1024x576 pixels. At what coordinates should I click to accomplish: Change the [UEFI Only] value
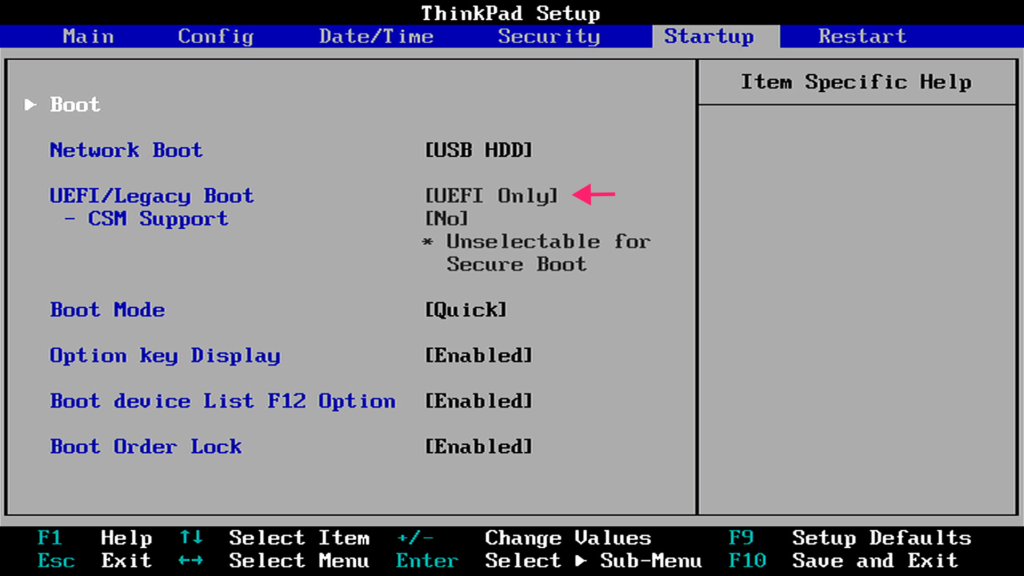click(492, 196)
